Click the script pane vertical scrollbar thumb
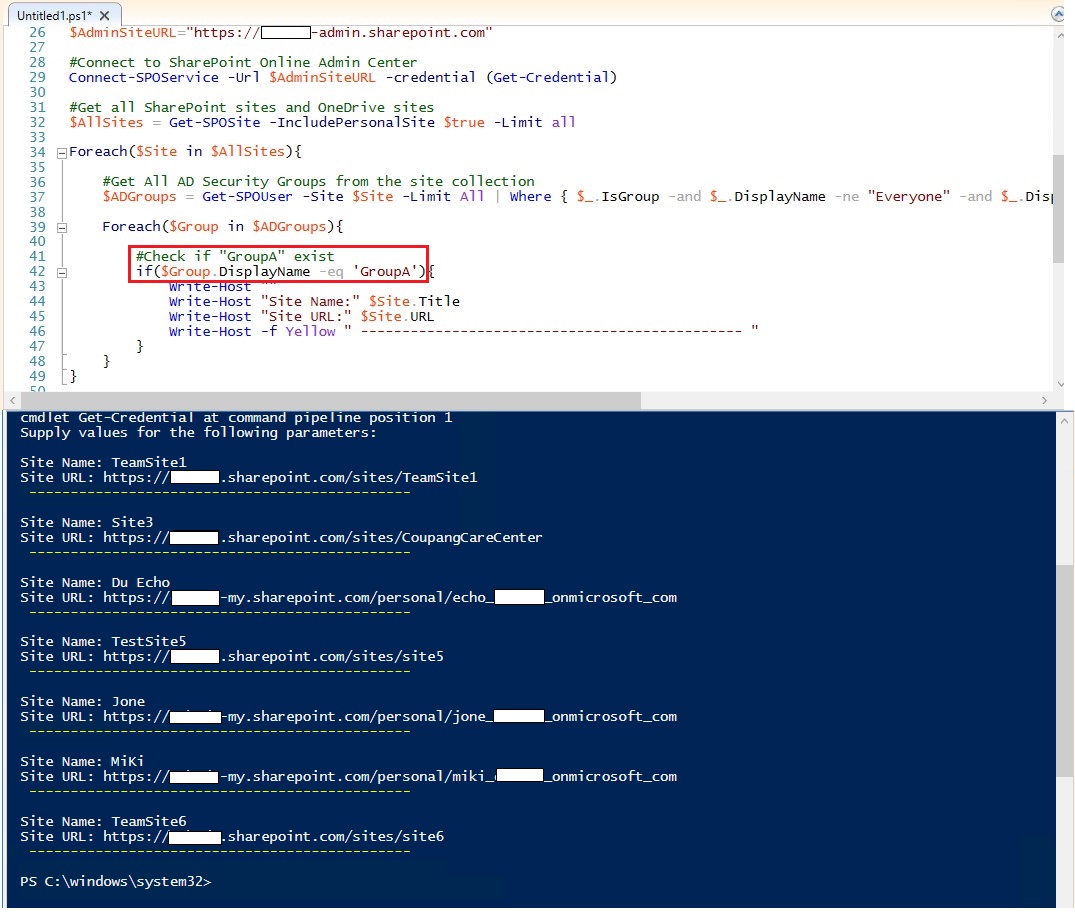 (1060, 208)
